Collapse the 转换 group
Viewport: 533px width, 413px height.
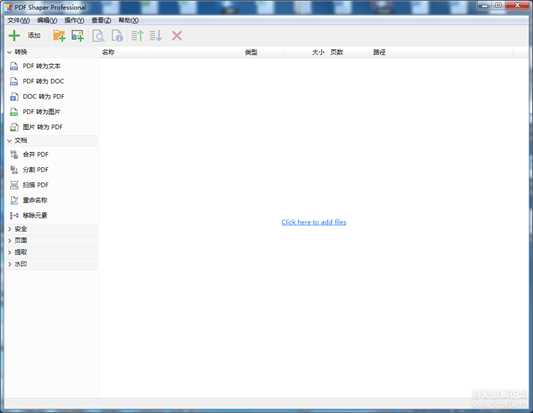10,52
